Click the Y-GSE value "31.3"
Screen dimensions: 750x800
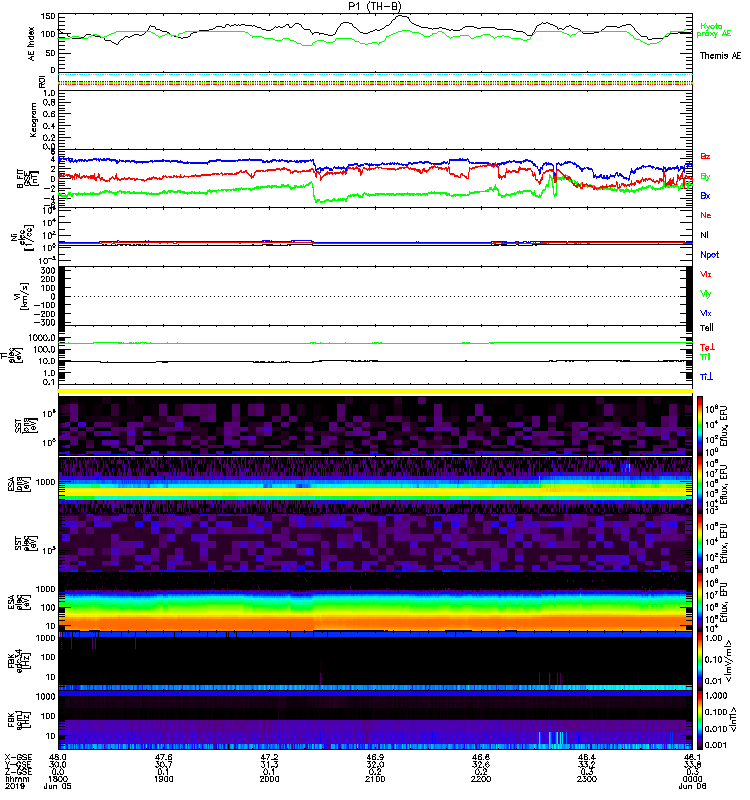point(269,764)
